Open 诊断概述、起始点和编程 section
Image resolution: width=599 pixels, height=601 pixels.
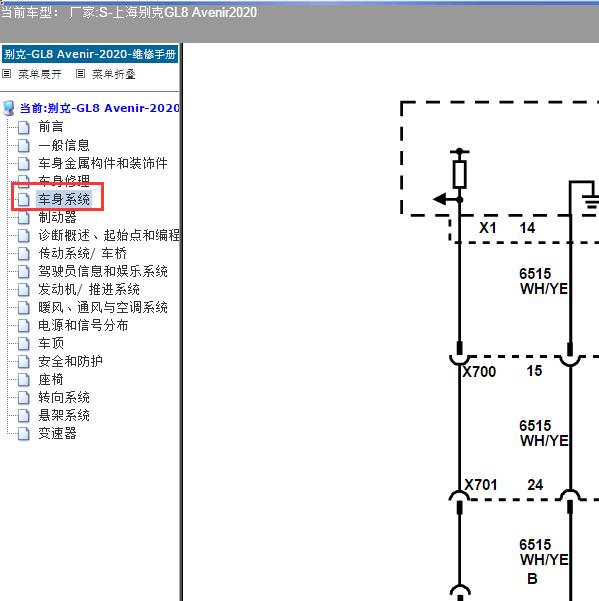click(x=109, y=235)
